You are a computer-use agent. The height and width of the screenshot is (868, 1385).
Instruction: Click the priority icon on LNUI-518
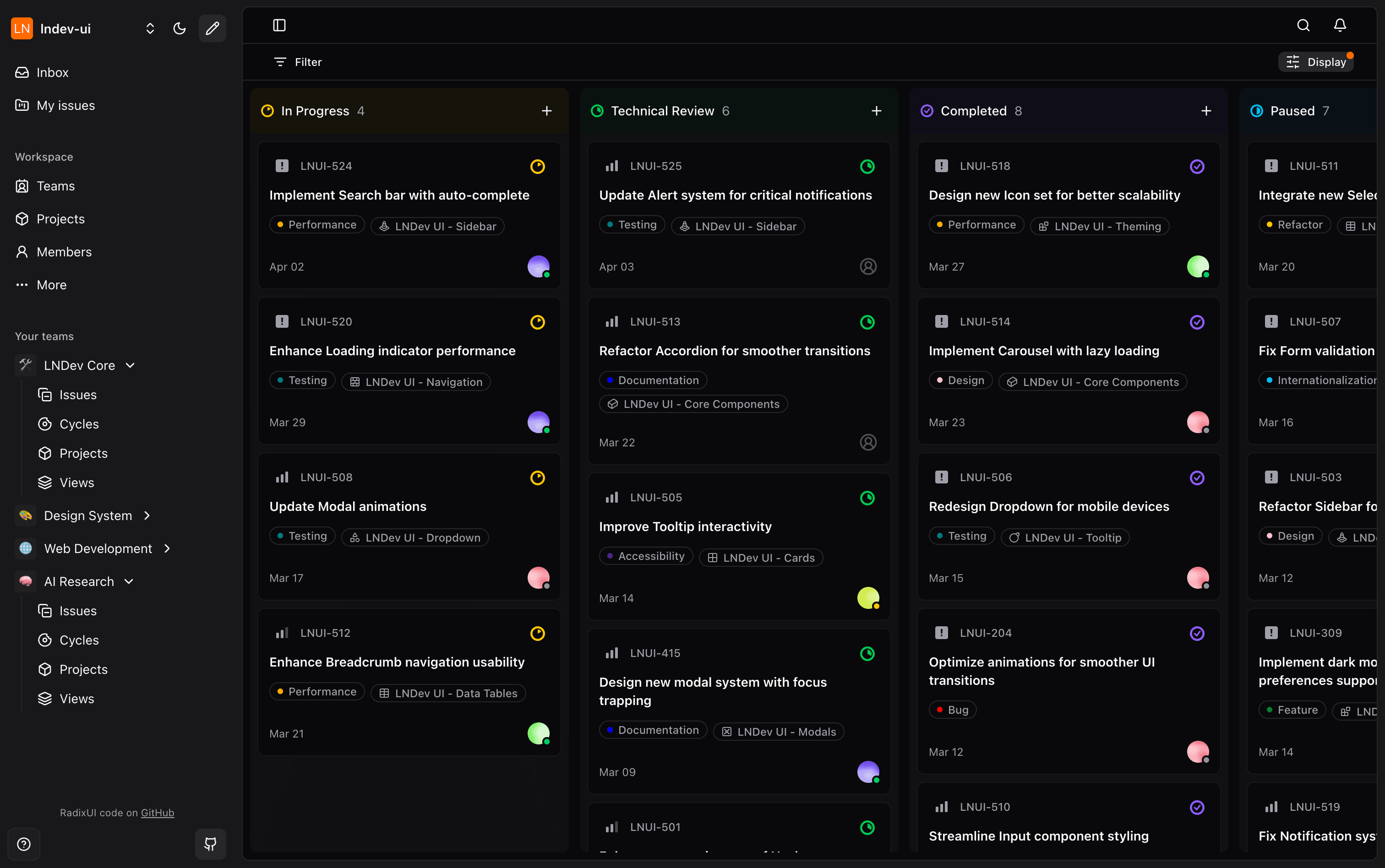(x=941, y=166)
